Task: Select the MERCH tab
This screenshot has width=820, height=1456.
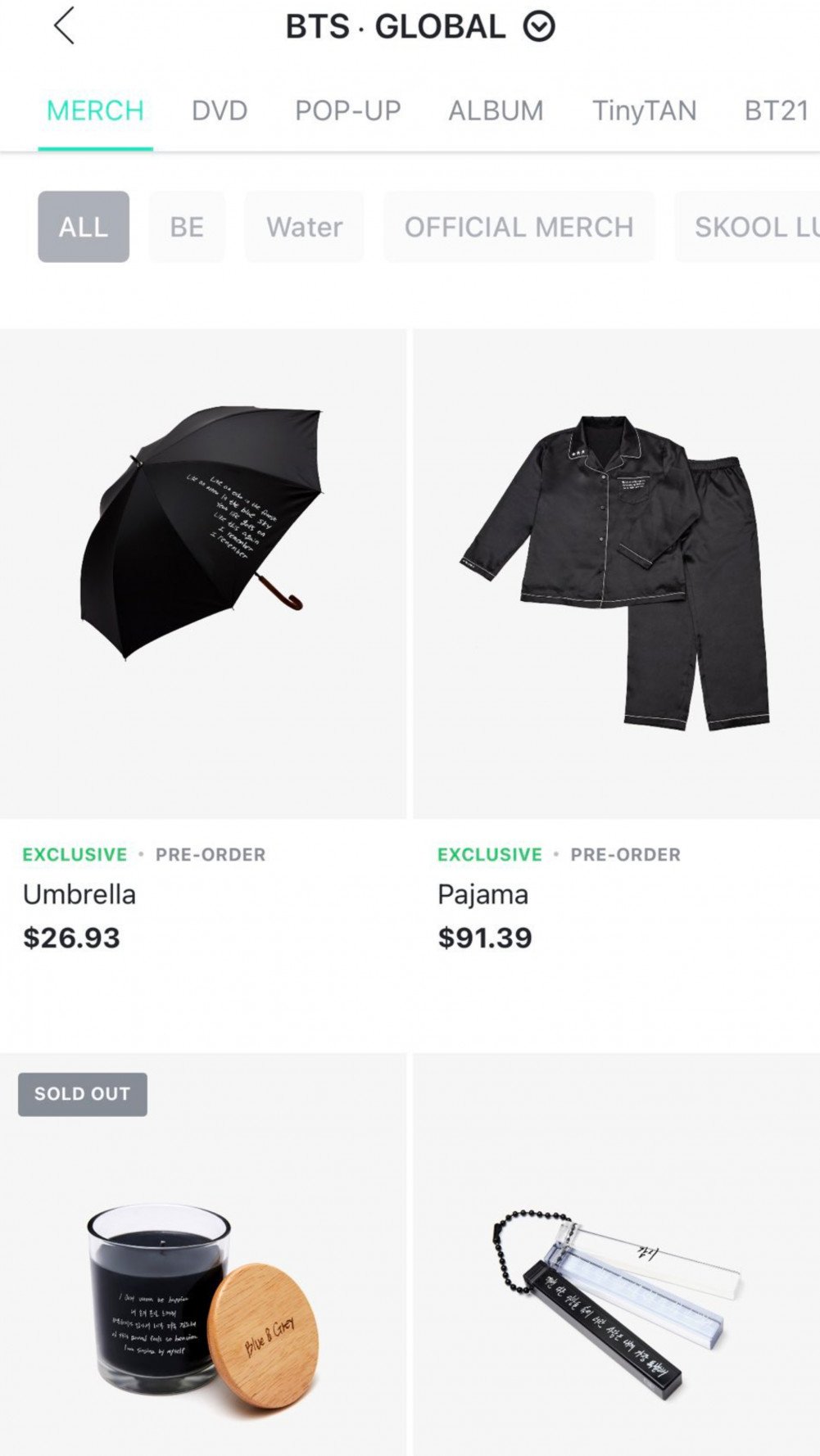Action: click(95, 111)
